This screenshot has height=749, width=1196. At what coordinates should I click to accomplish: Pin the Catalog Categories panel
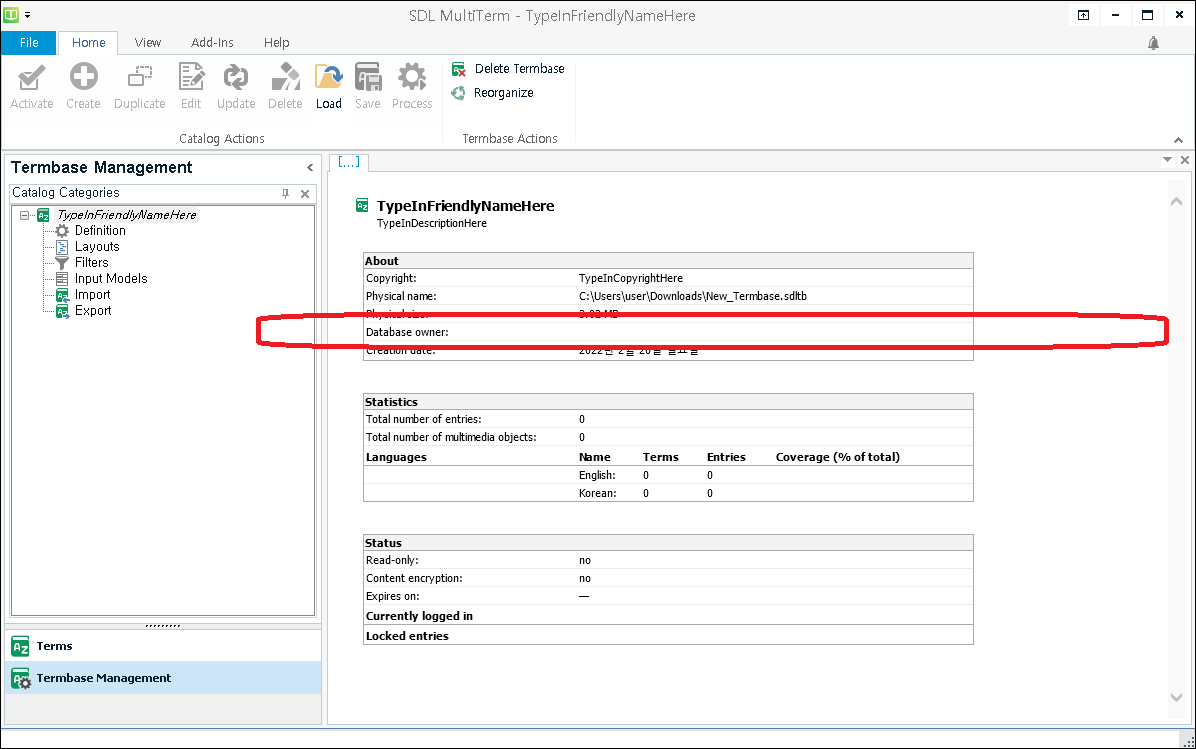pos(285,194)
